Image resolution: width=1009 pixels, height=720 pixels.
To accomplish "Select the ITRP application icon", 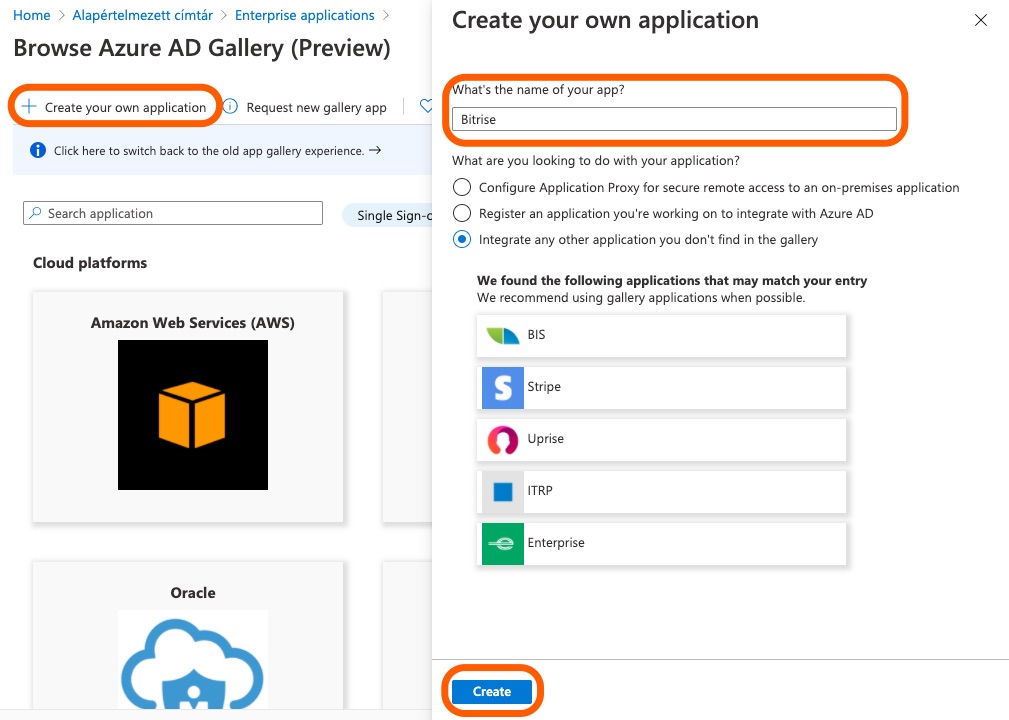I will (x=501, y=491).
